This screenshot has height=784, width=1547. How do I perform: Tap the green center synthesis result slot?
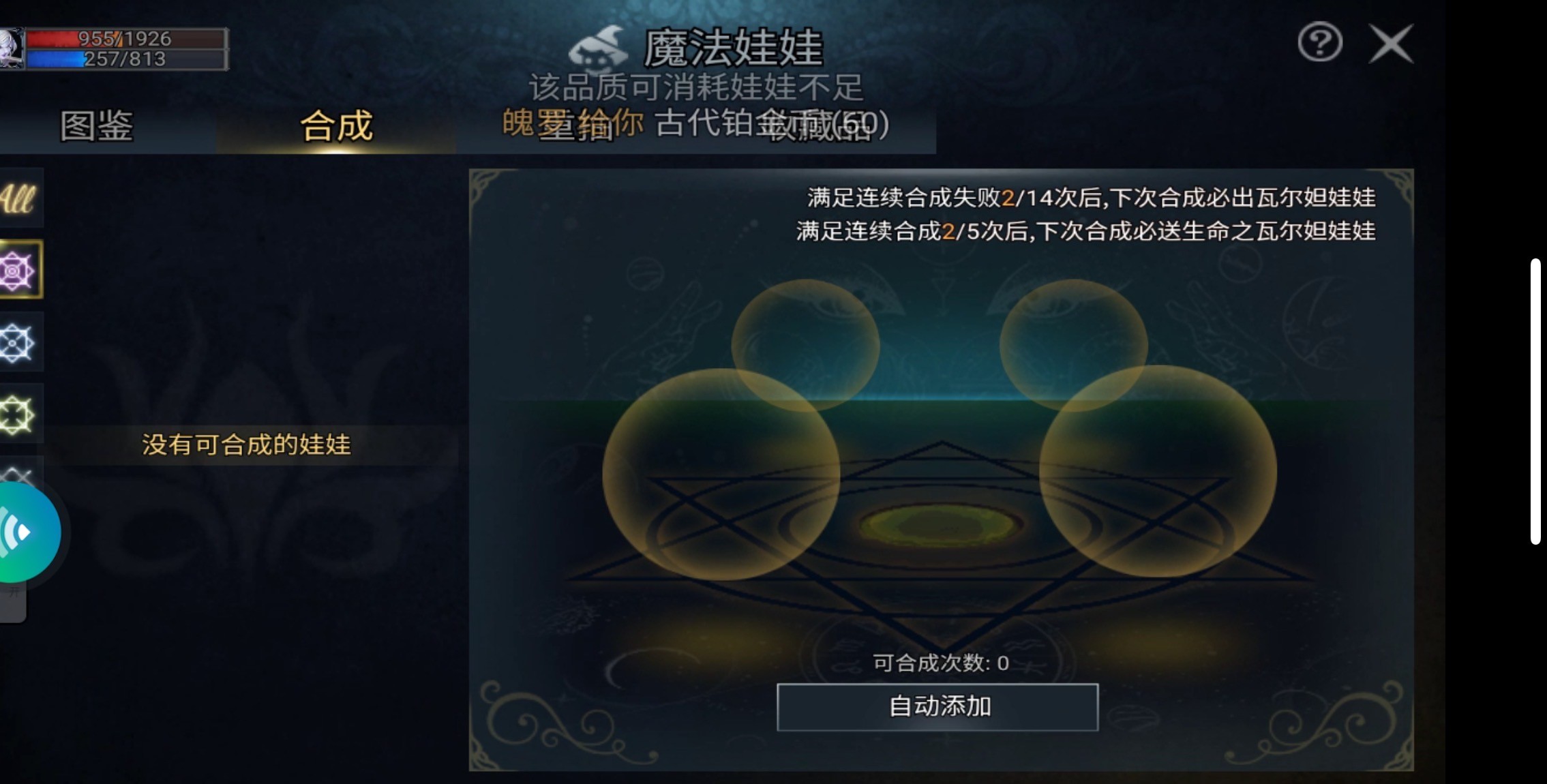tap(940, 526)
